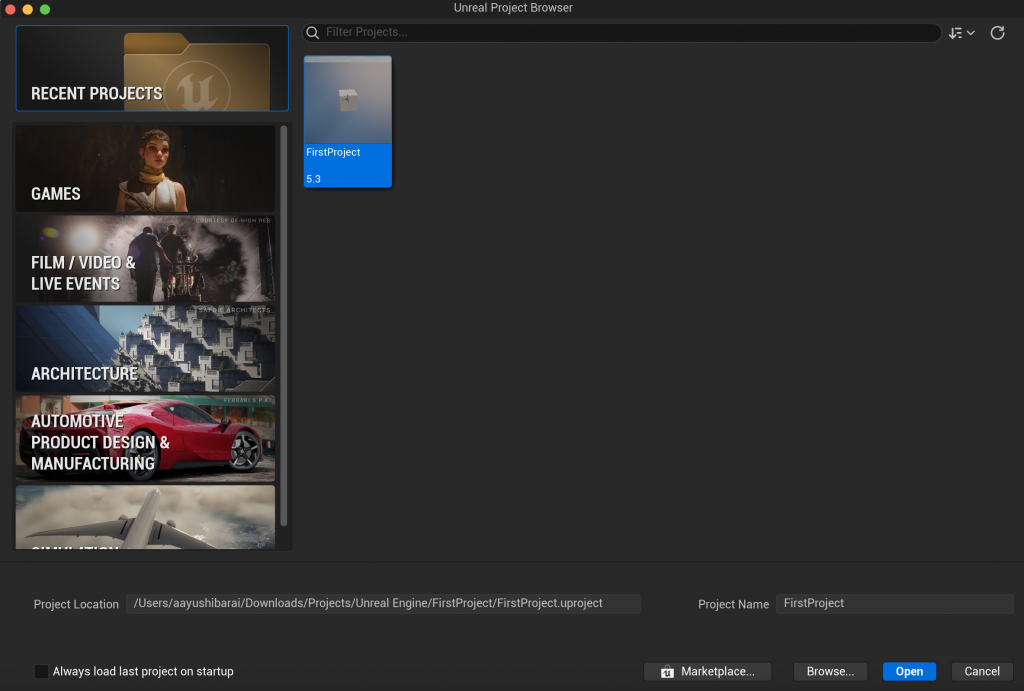
Task: Select the FirstProject thumbnail
Action: pos(347,100)
